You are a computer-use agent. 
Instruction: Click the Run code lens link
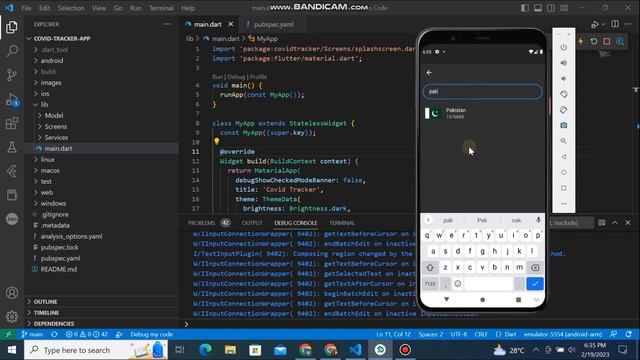218,77
